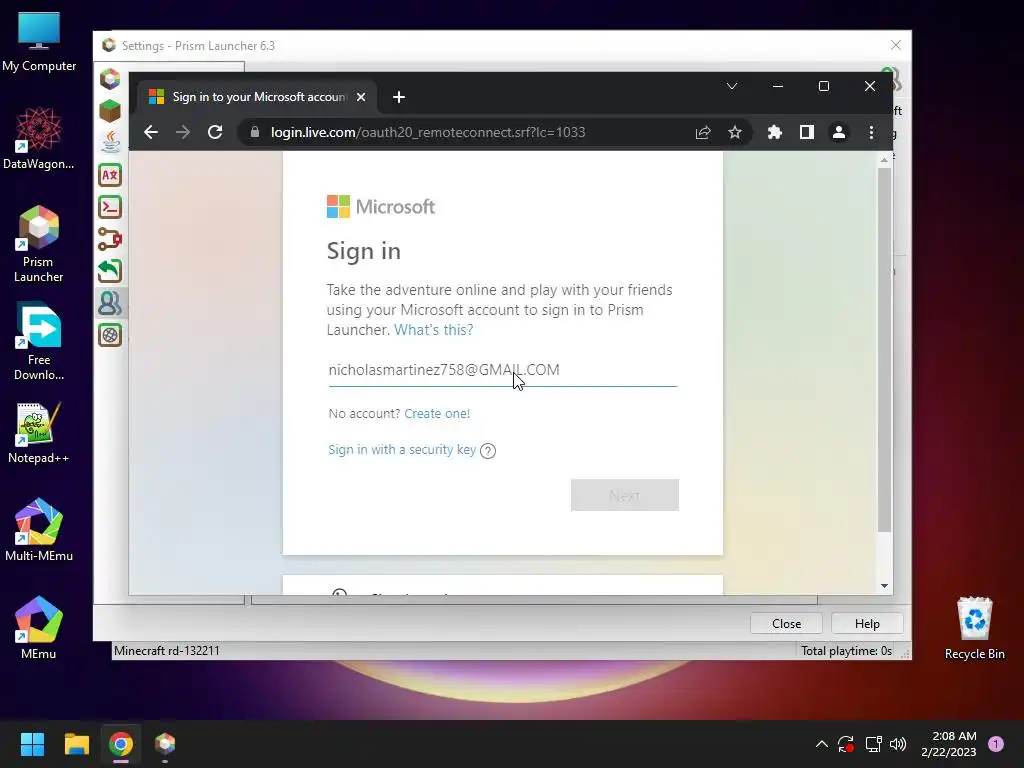Open the Launcher settings page icon in Prism sidebar
Screen dimensions: 1024x768
coord(110,79)
